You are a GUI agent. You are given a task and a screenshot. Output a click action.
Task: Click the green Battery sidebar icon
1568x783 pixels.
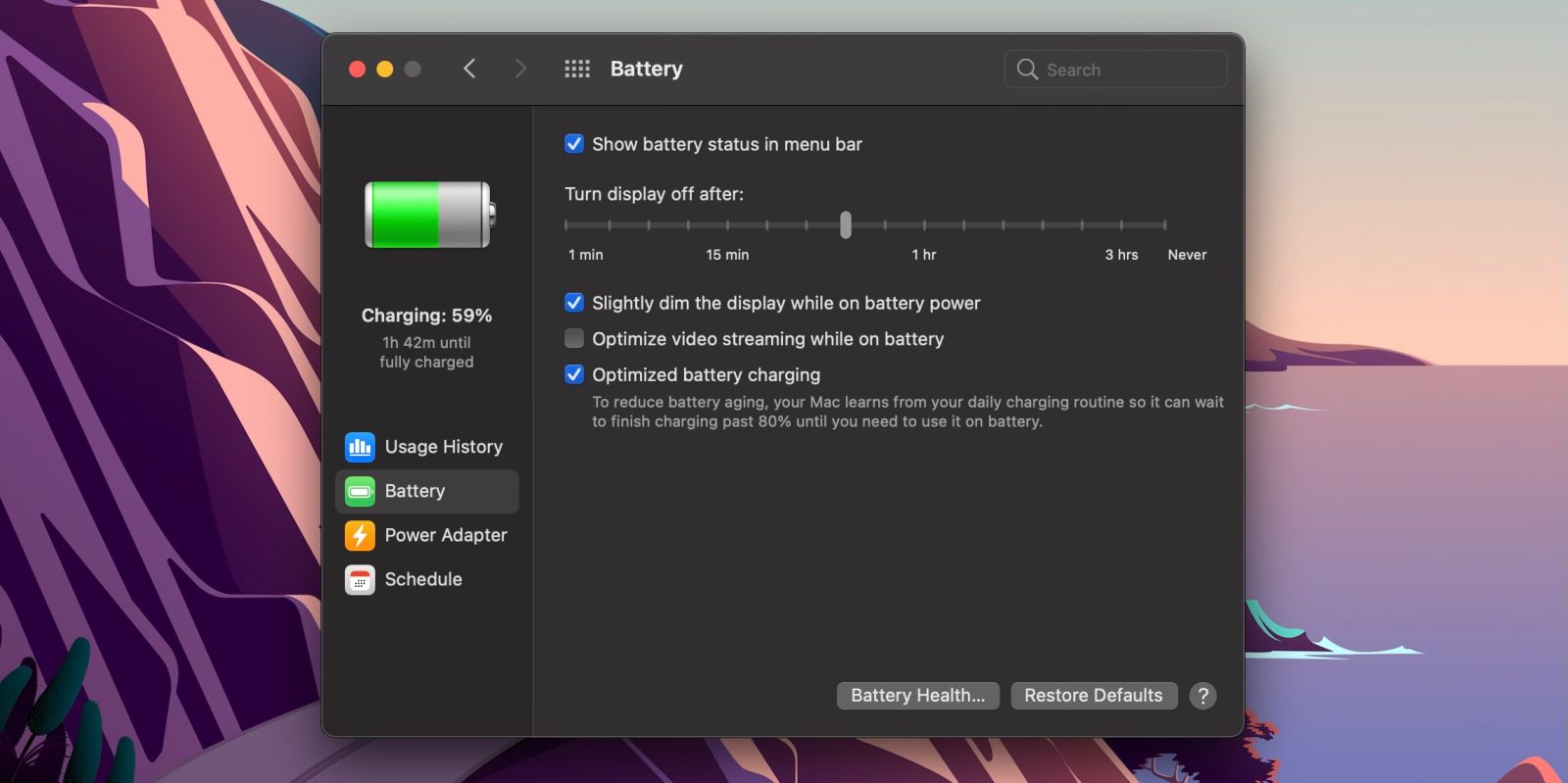pos(360,491)
